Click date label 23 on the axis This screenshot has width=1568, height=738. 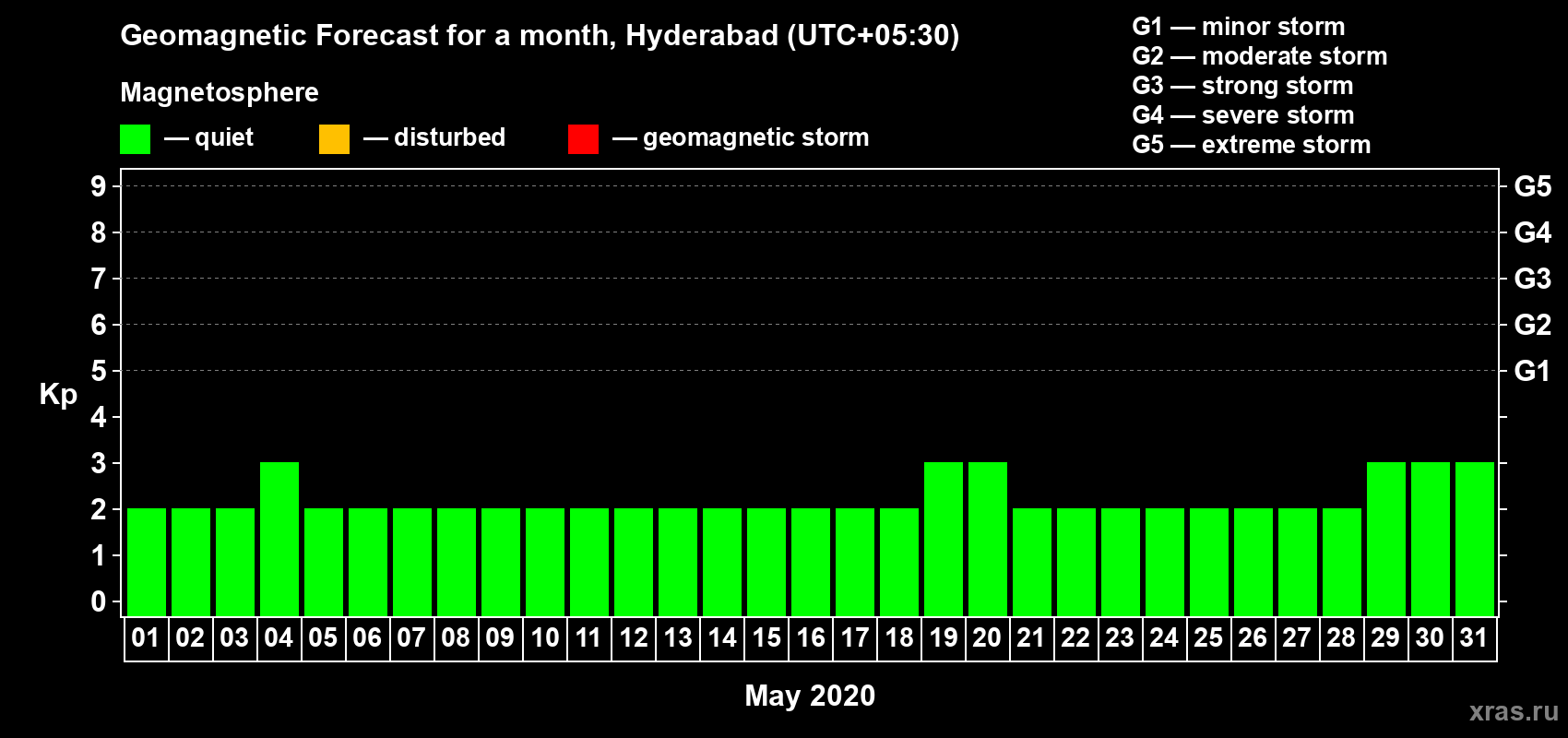(x=1120, y=637)
